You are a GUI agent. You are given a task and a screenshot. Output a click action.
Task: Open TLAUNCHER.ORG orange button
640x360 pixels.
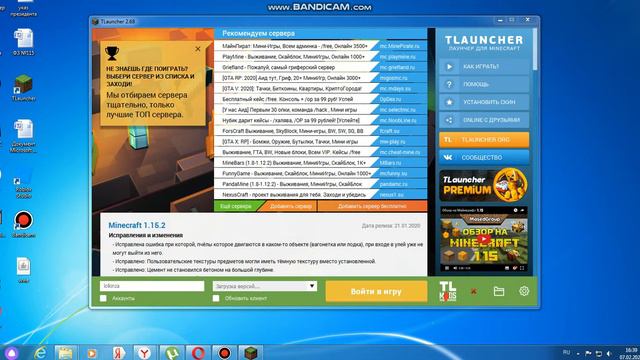[484, 140]
